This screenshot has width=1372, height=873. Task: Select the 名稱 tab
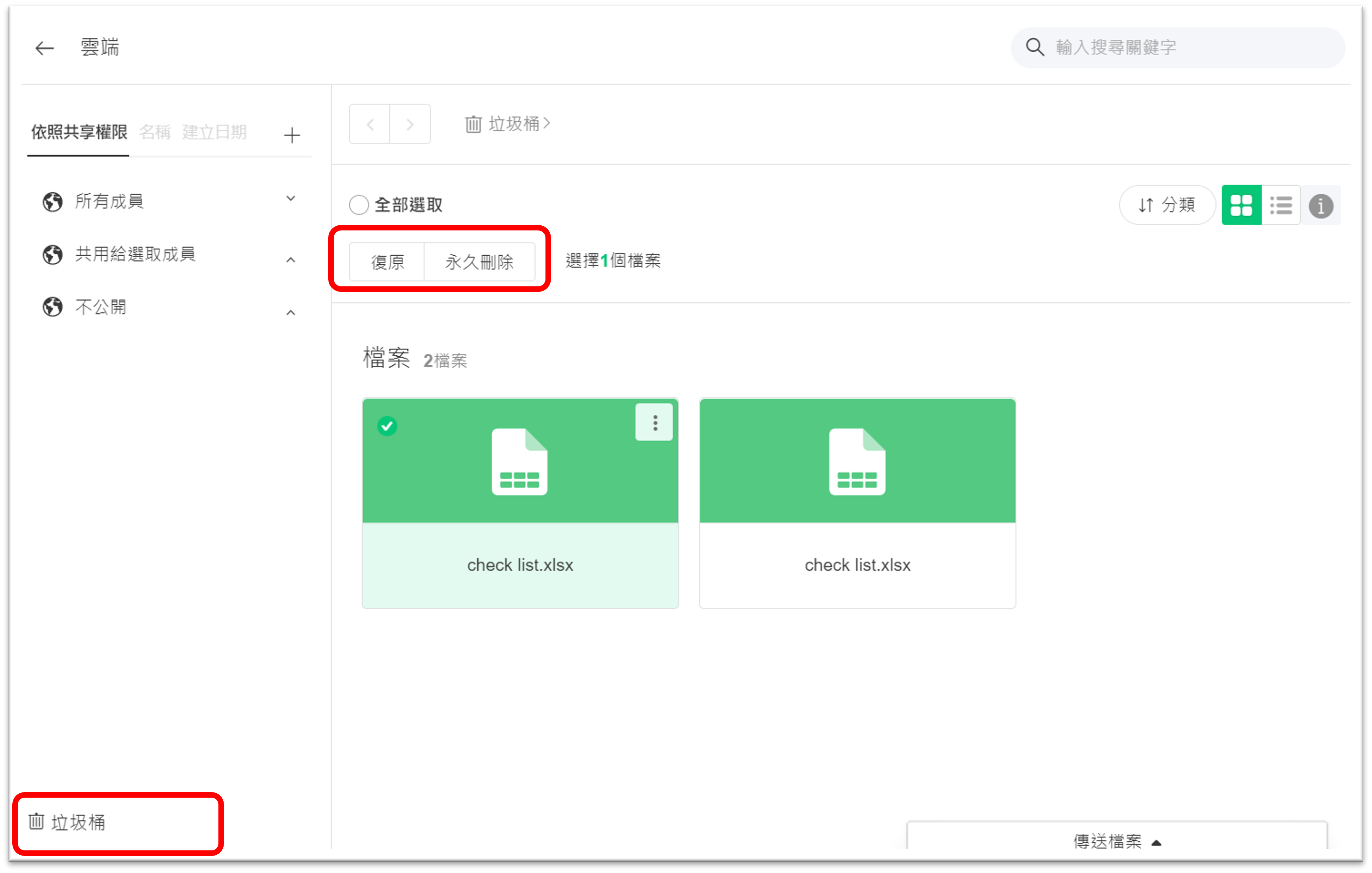155,133
